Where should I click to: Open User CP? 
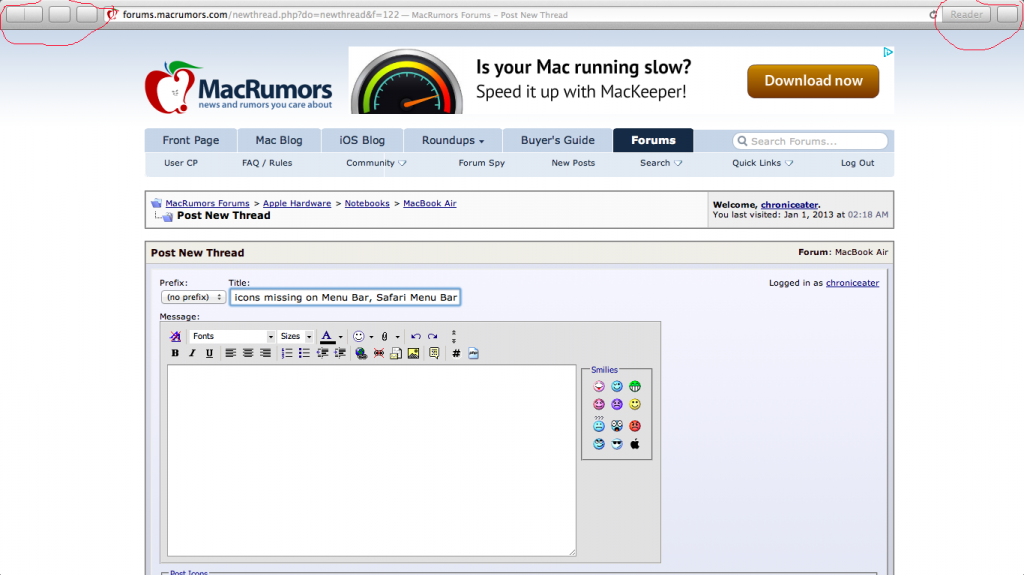(x=181, y=163)
